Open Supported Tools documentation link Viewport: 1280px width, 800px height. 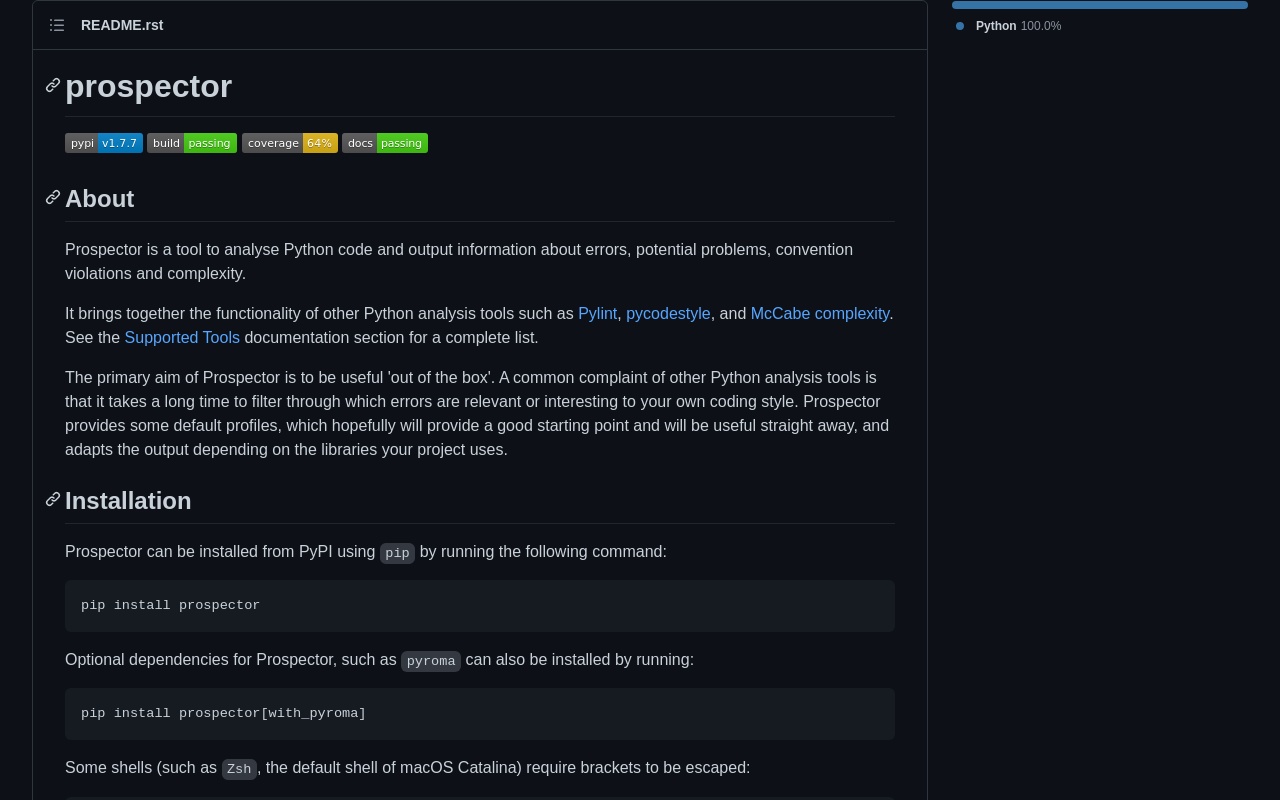coord(182,338)
